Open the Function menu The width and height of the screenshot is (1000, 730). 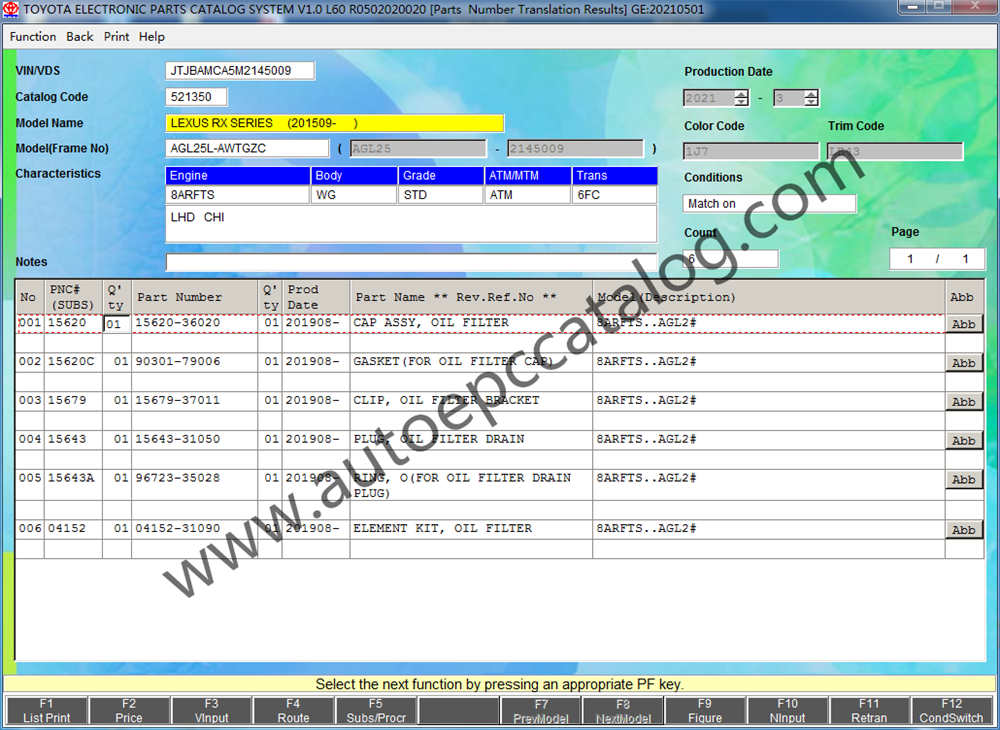point(33,37)
